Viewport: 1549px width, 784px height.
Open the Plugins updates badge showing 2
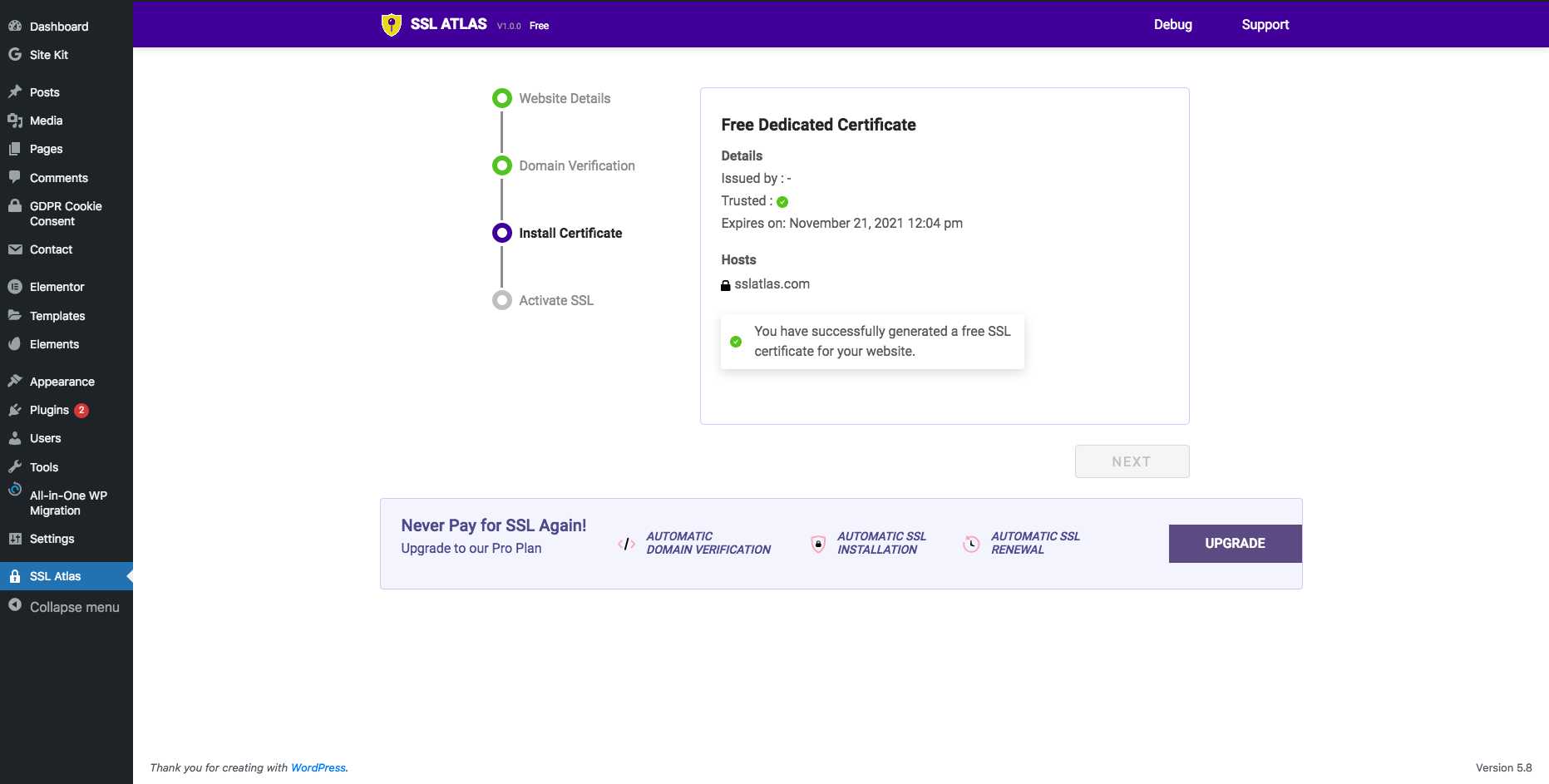81,410
